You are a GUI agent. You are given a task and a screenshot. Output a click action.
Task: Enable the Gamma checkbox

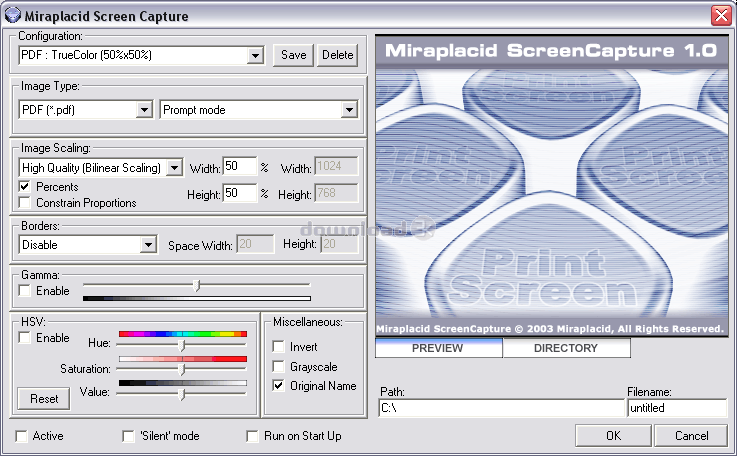(x=25, y=291)
